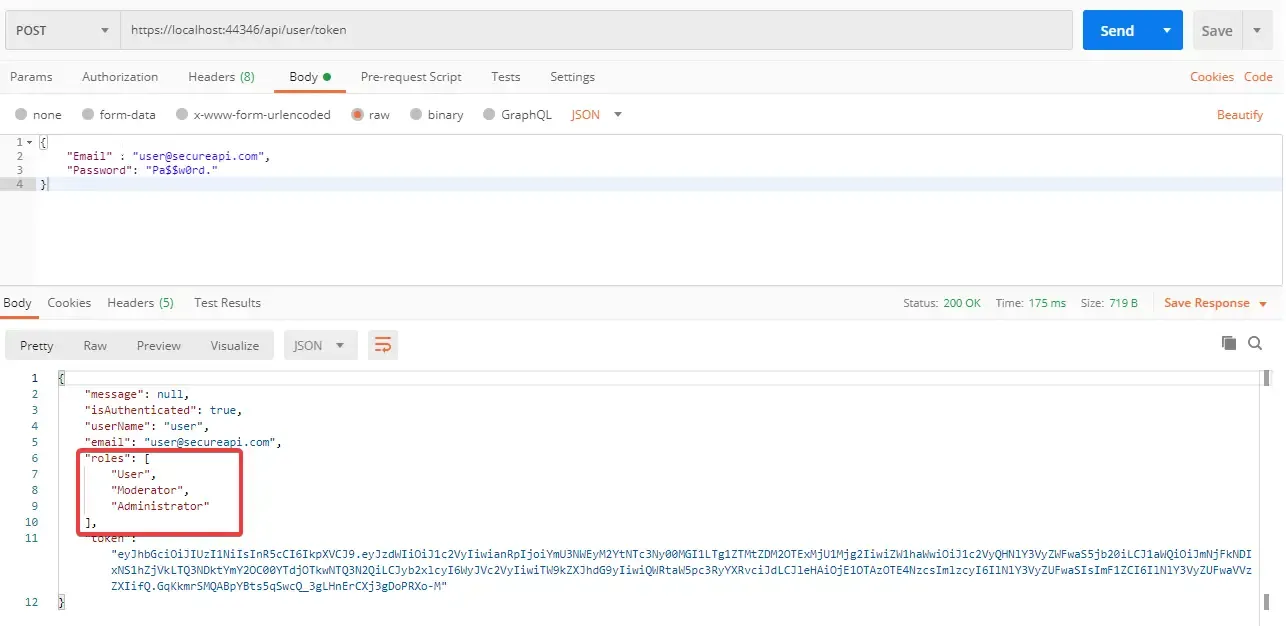Select the form-data body type
This screenshot has width=1286, height=626.
[x=118, y=114]
